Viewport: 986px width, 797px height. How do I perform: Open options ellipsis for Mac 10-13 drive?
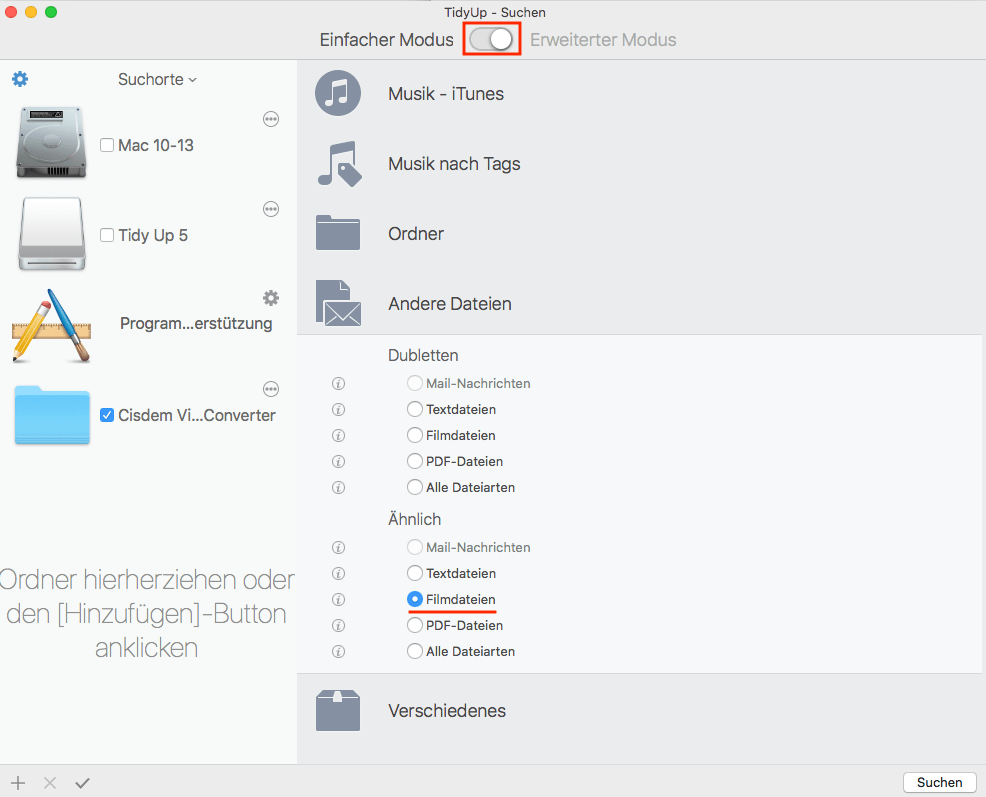[x=271, y=119]
